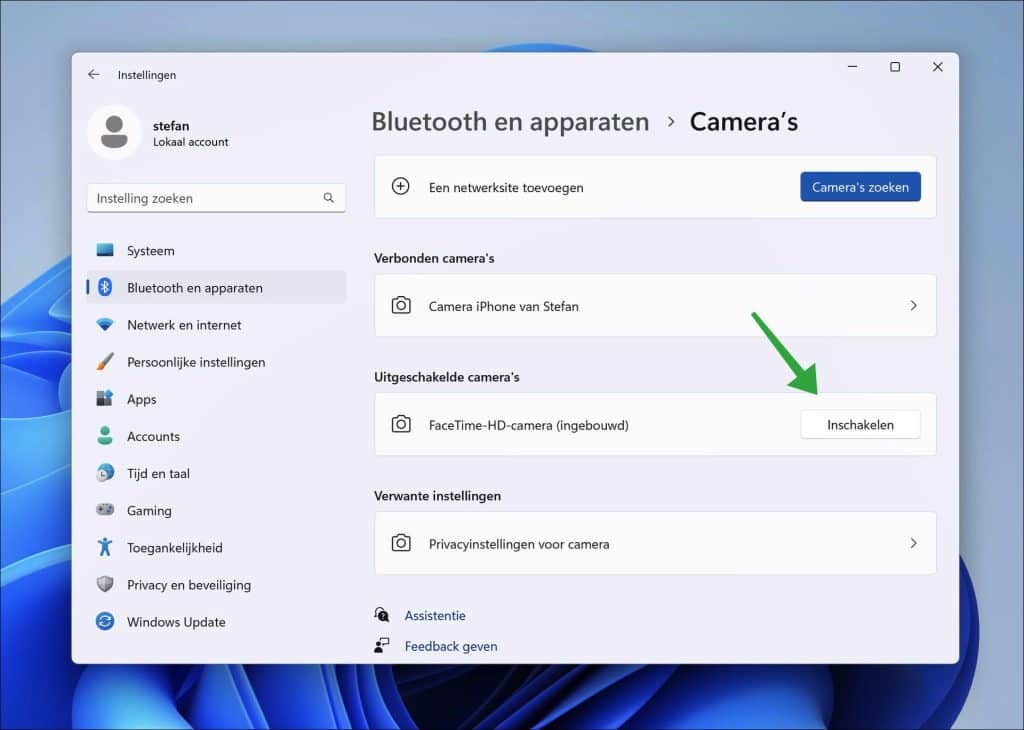Open the Feedback geven link
The height and width of the screenshot is (730, 1024).
coord(450,646)
